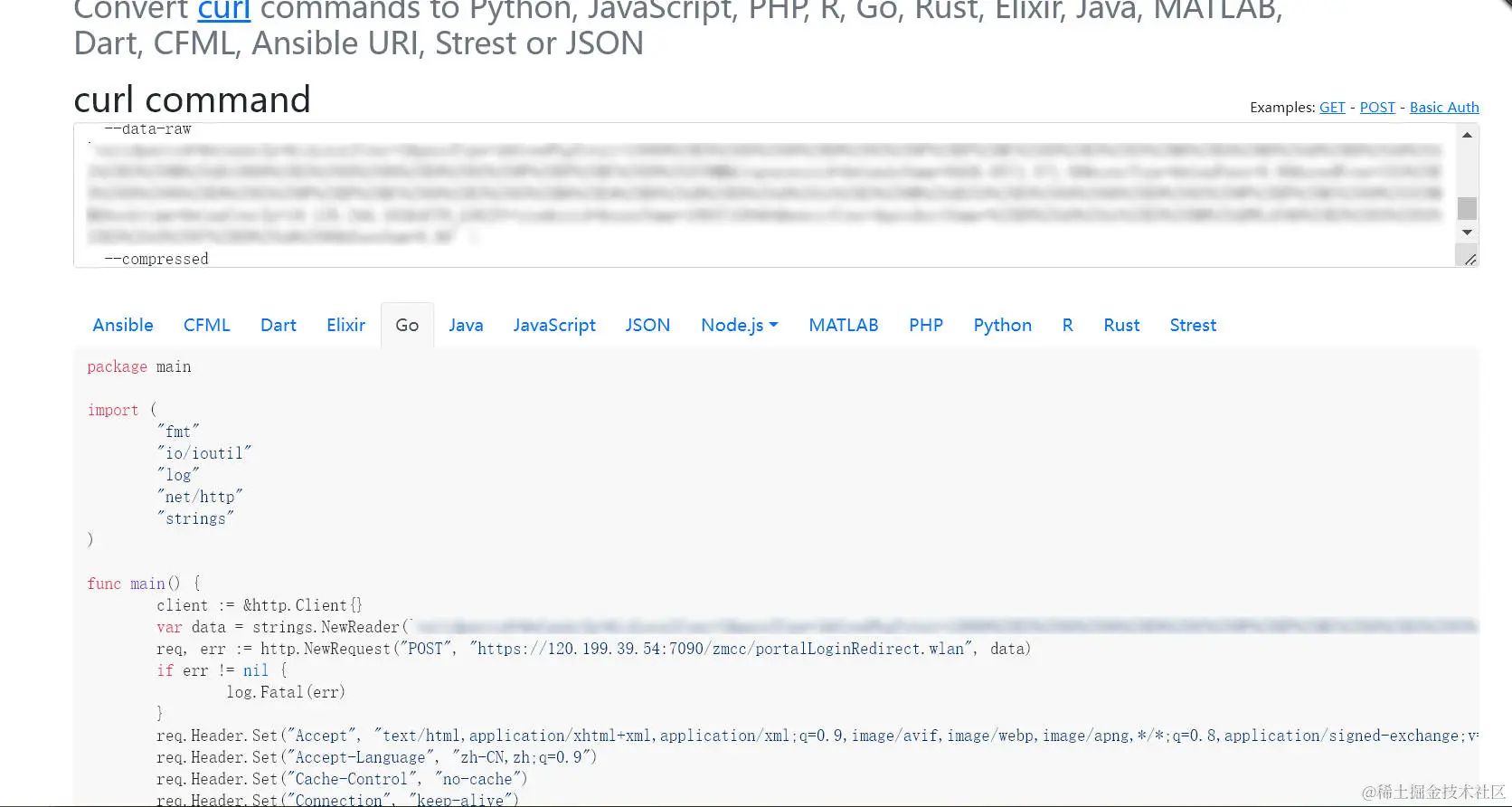Click the 'func main() {' line
This screenshot has height=807, width=1512.
(144, 584)
